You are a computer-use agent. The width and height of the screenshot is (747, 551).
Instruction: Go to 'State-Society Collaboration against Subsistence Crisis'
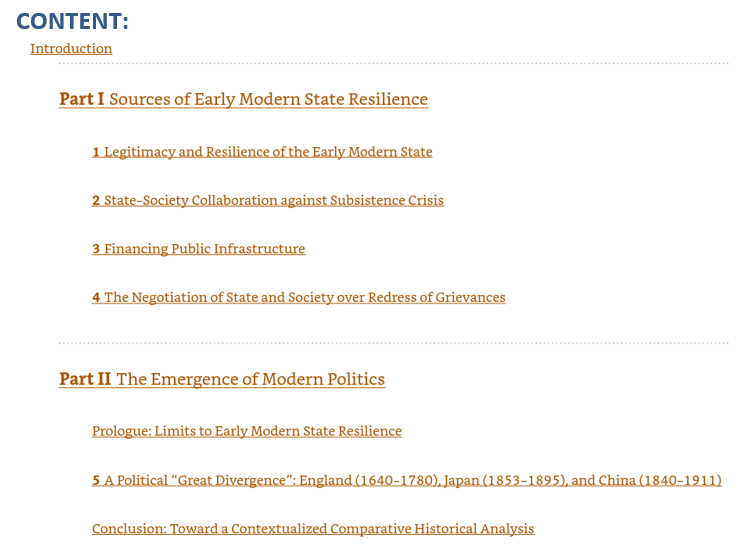(273, 200)
